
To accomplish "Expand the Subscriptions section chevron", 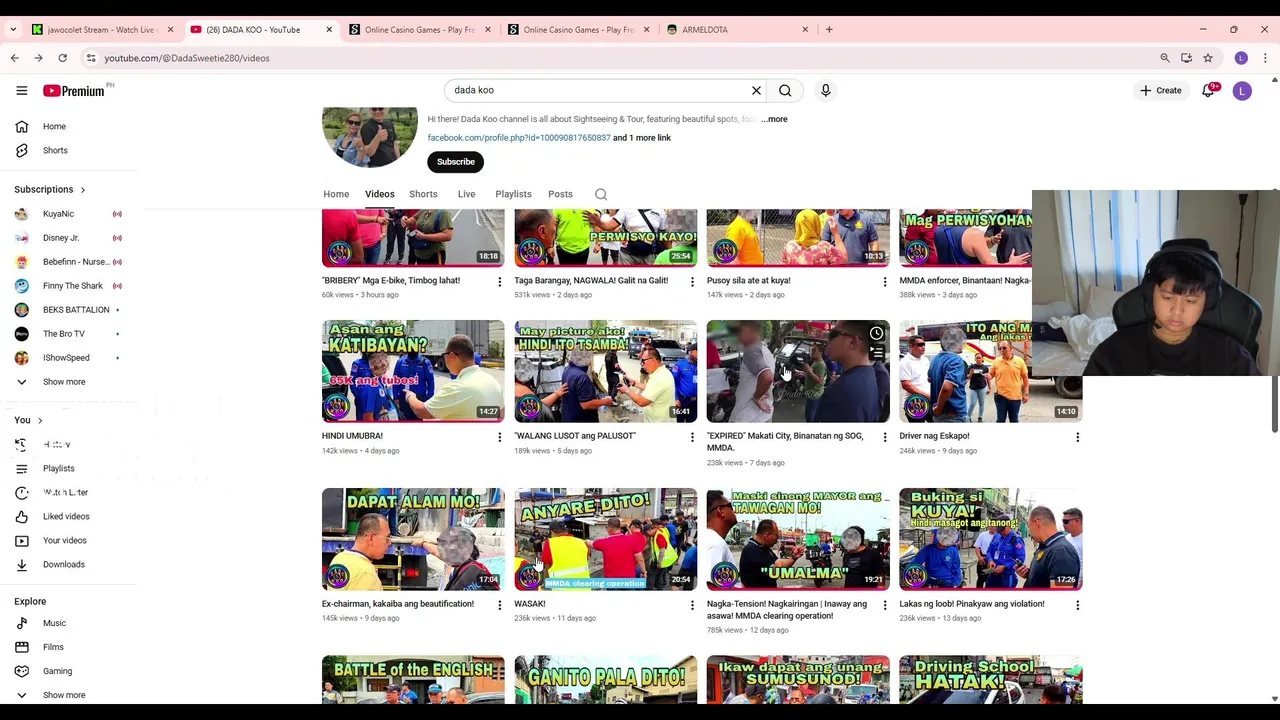I will 83,190.
